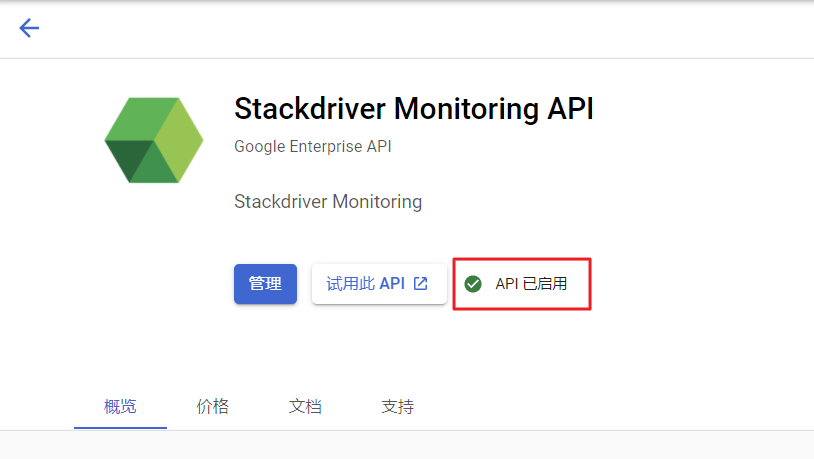This screenshot has width=814, height=459.
Task: Click the light green right facet of logo
Action: [182, 140]
